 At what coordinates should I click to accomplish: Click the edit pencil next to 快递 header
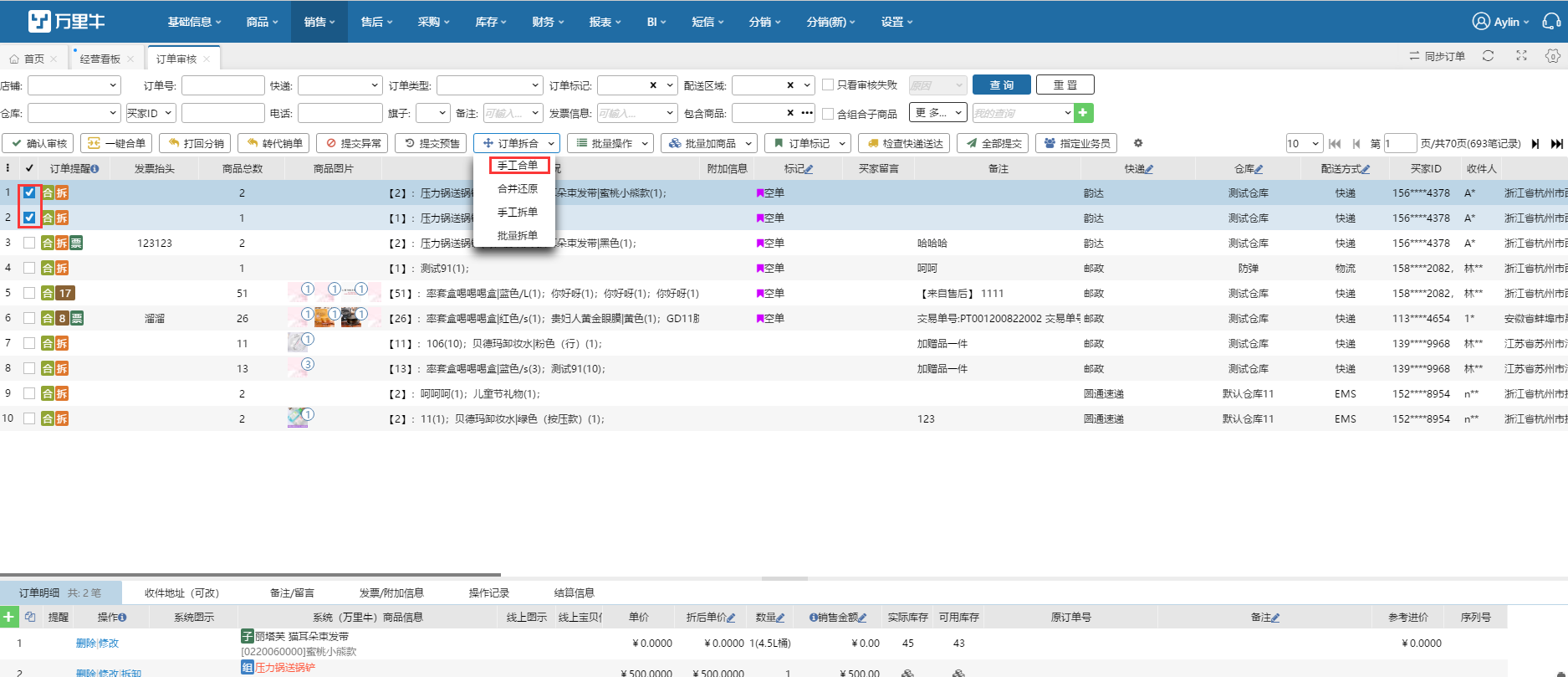point(1150,169)
